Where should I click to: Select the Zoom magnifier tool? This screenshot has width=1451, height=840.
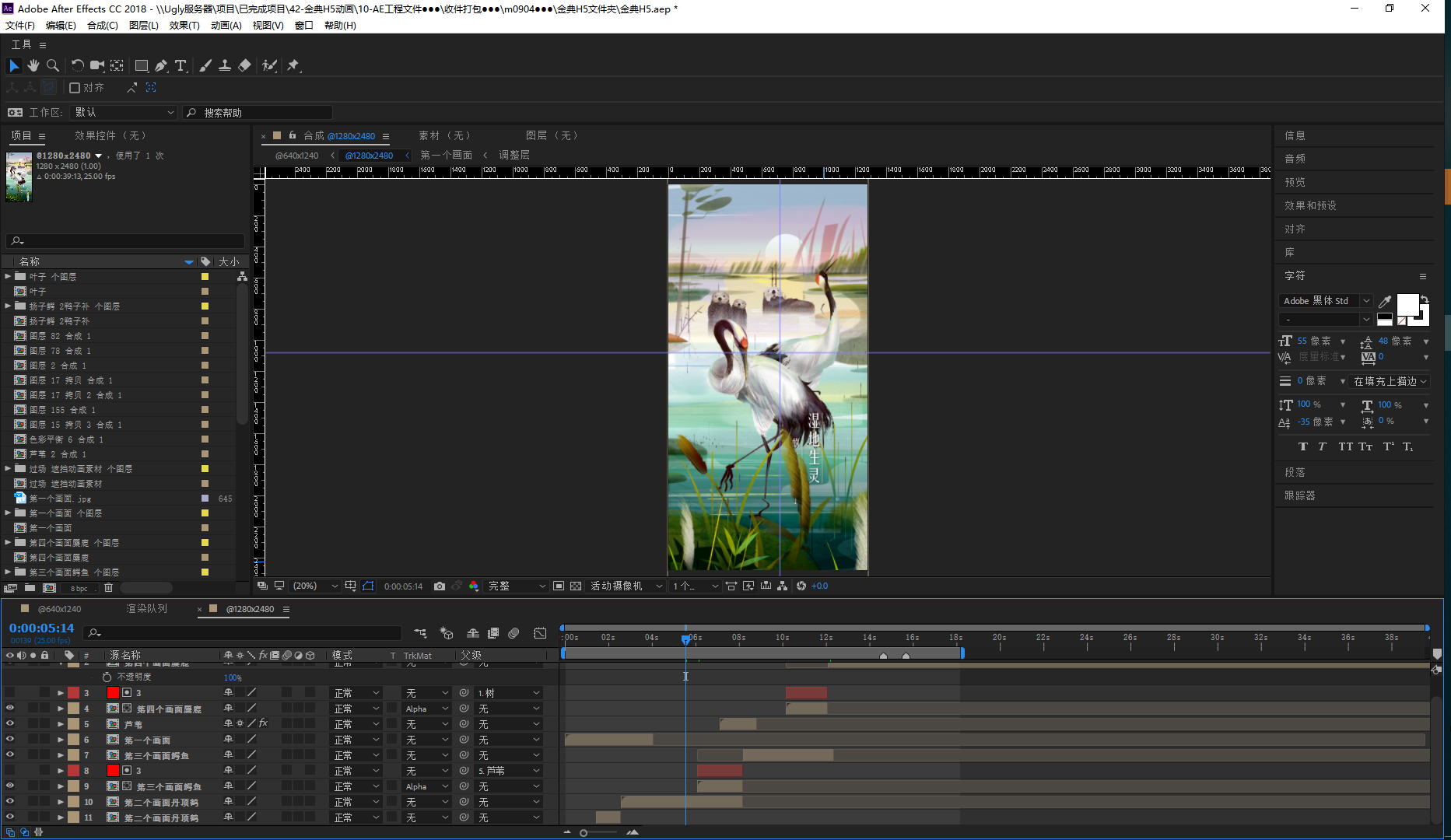click(53, 65)
